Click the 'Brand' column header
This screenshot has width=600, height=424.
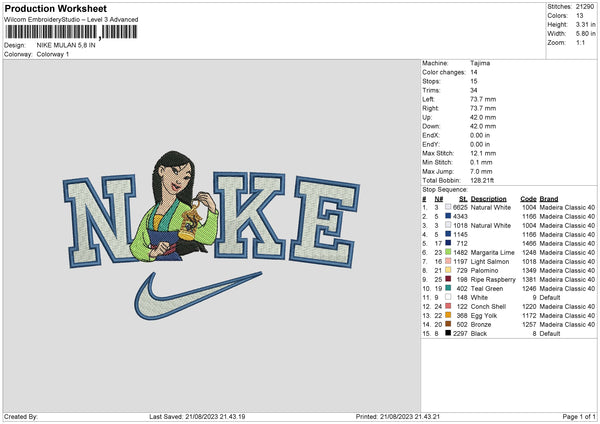(x=549, y=199)
